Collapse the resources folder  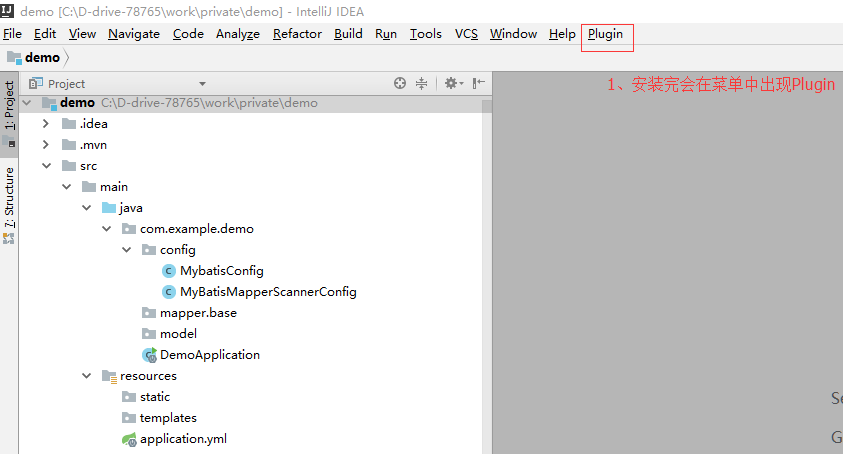tap(87, 375)
